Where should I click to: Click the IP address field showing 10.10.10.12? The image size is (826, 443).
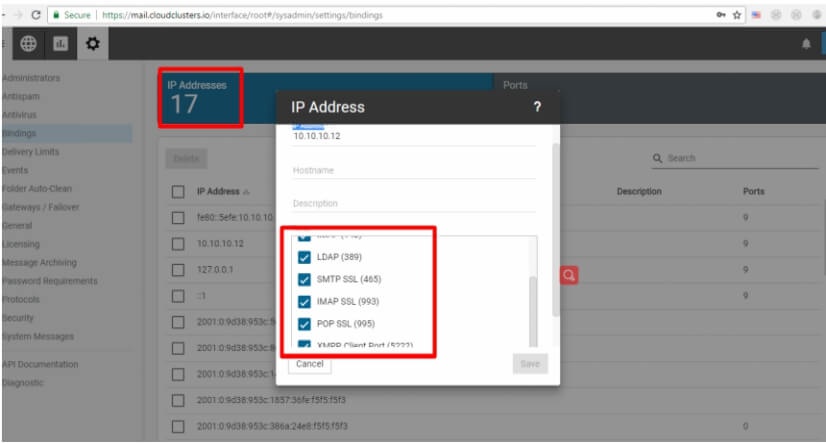[414, 136]
